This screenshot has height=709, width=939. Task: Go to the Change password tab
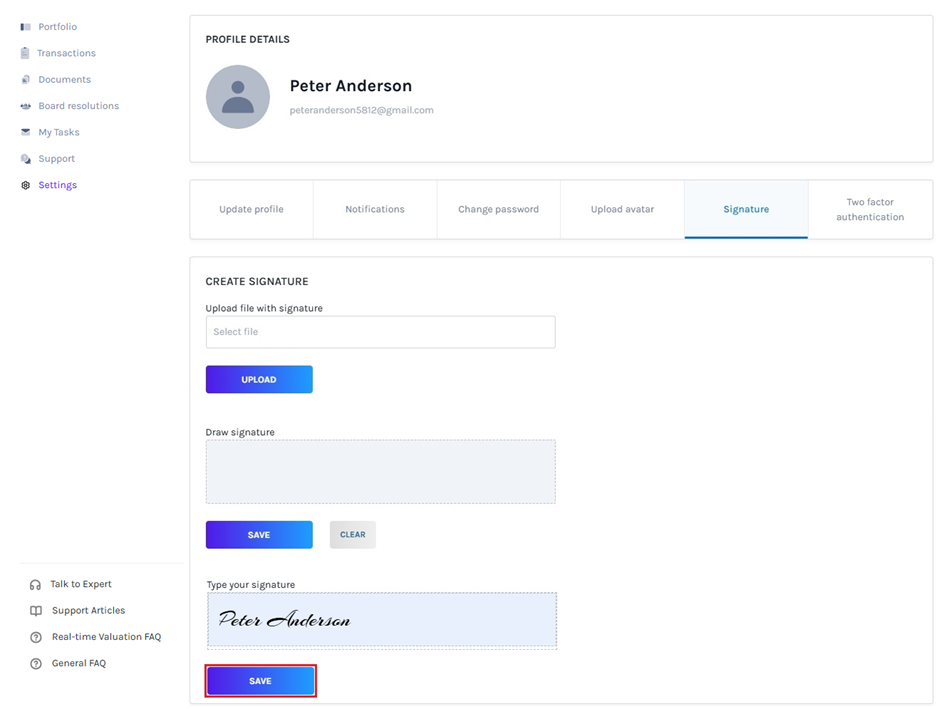coord(498,209)
